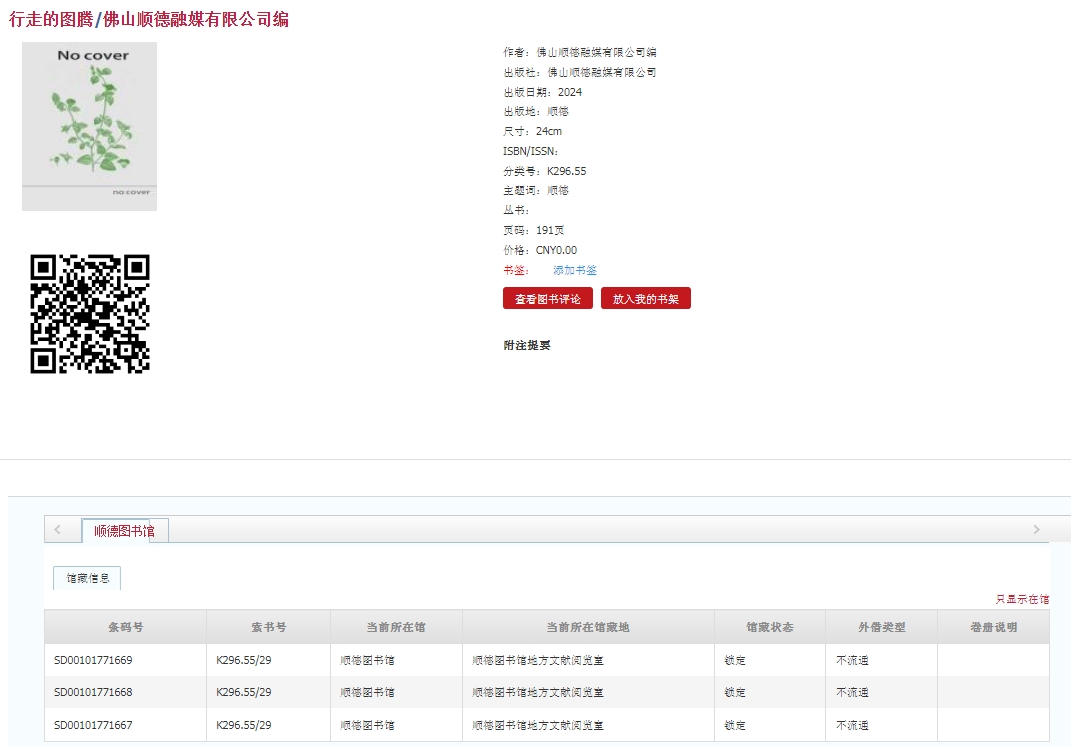Click call number in SD00101771667 row
Screen dimensions: 1071x747
coord(244,725)
